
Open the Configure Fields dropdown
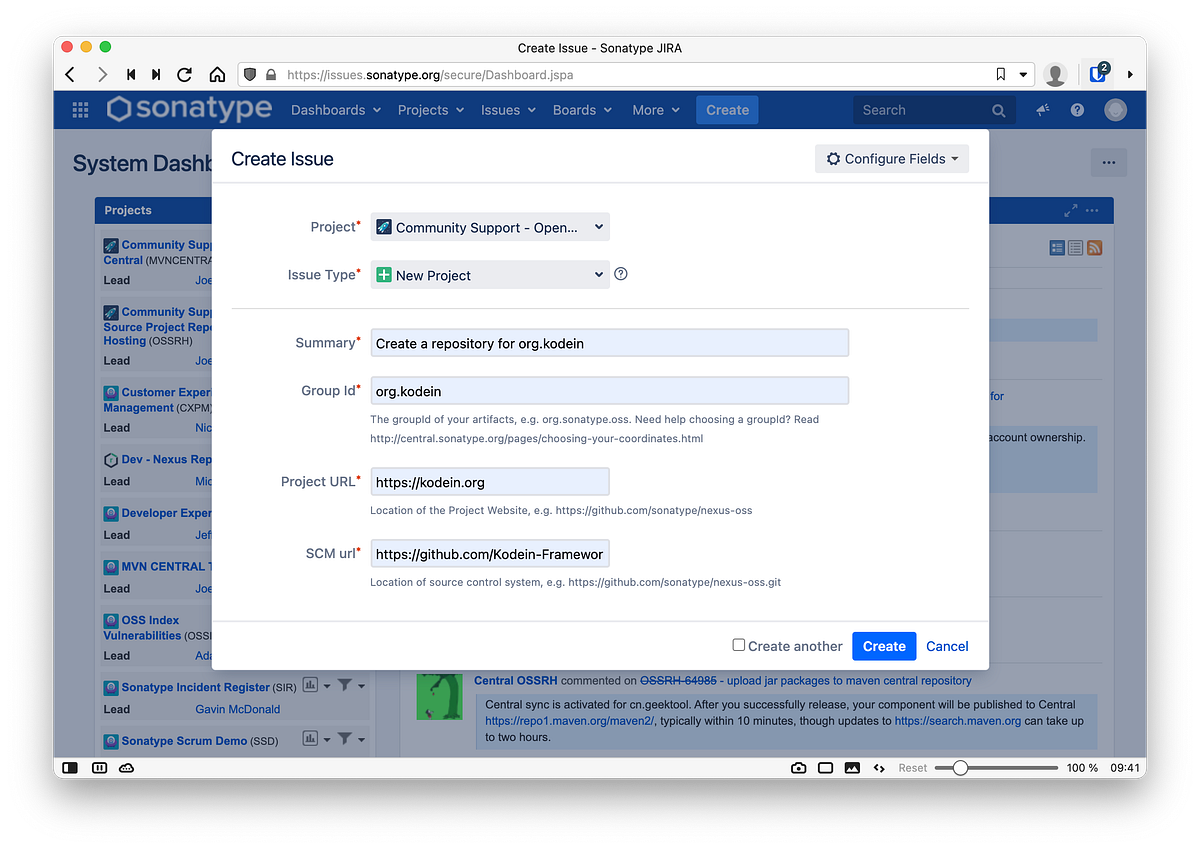(891, 158)
